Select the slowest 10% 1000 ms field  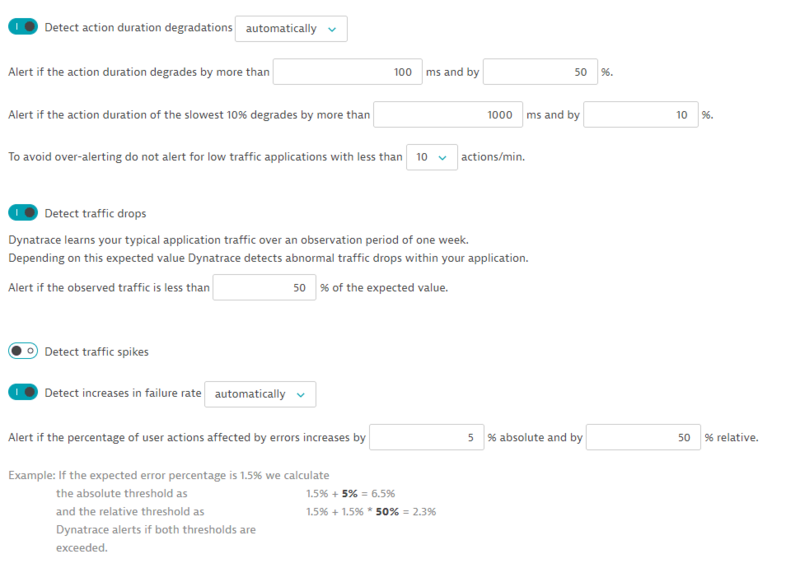[446, 115]
